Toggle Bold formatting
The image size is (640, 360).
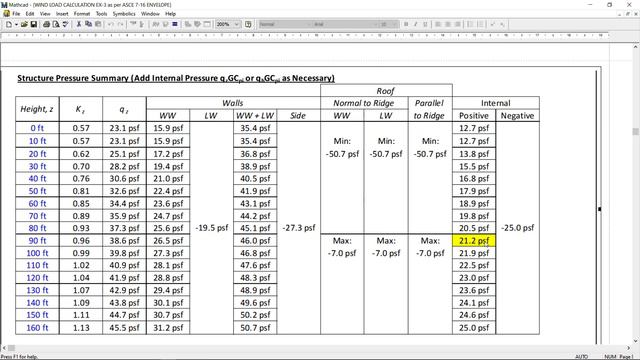pyautogui.click(x=406, y=24)
